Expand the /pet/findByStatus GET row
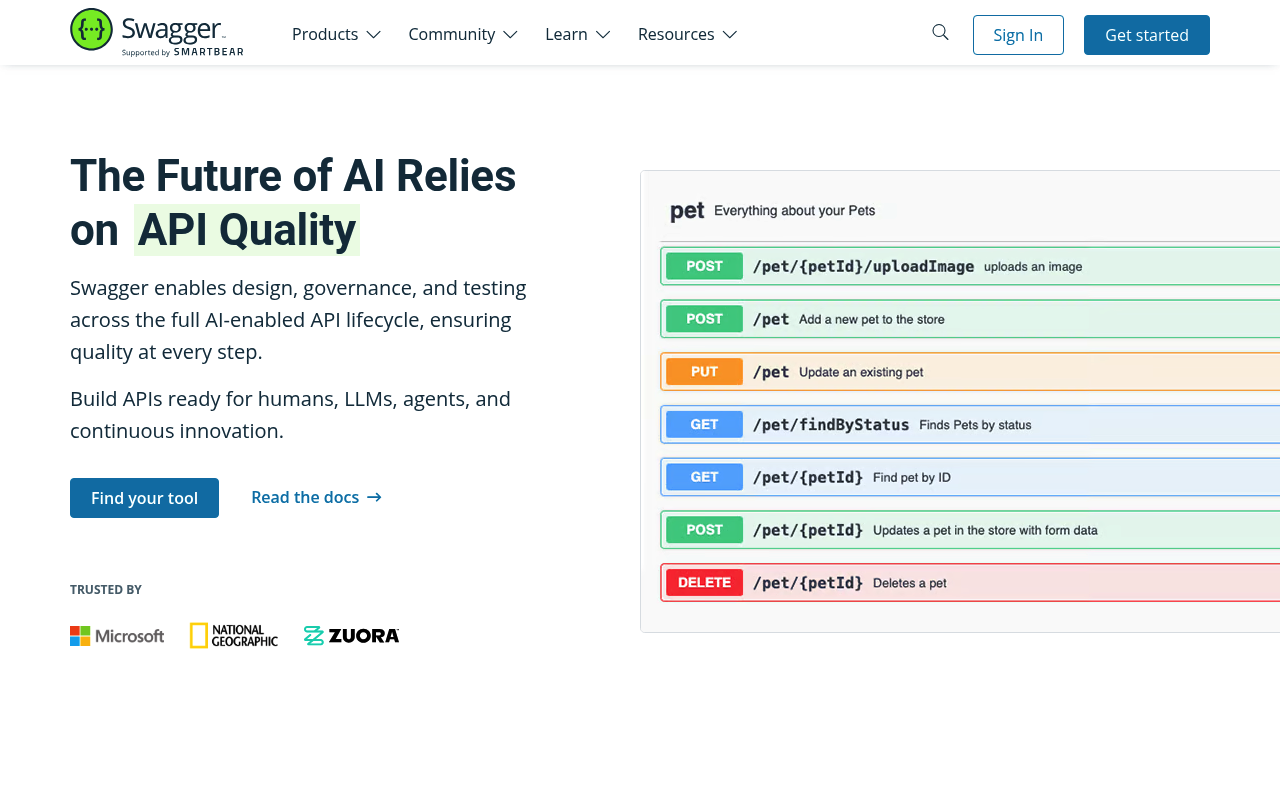The image size is (1280, 800). tap(970, 424)
